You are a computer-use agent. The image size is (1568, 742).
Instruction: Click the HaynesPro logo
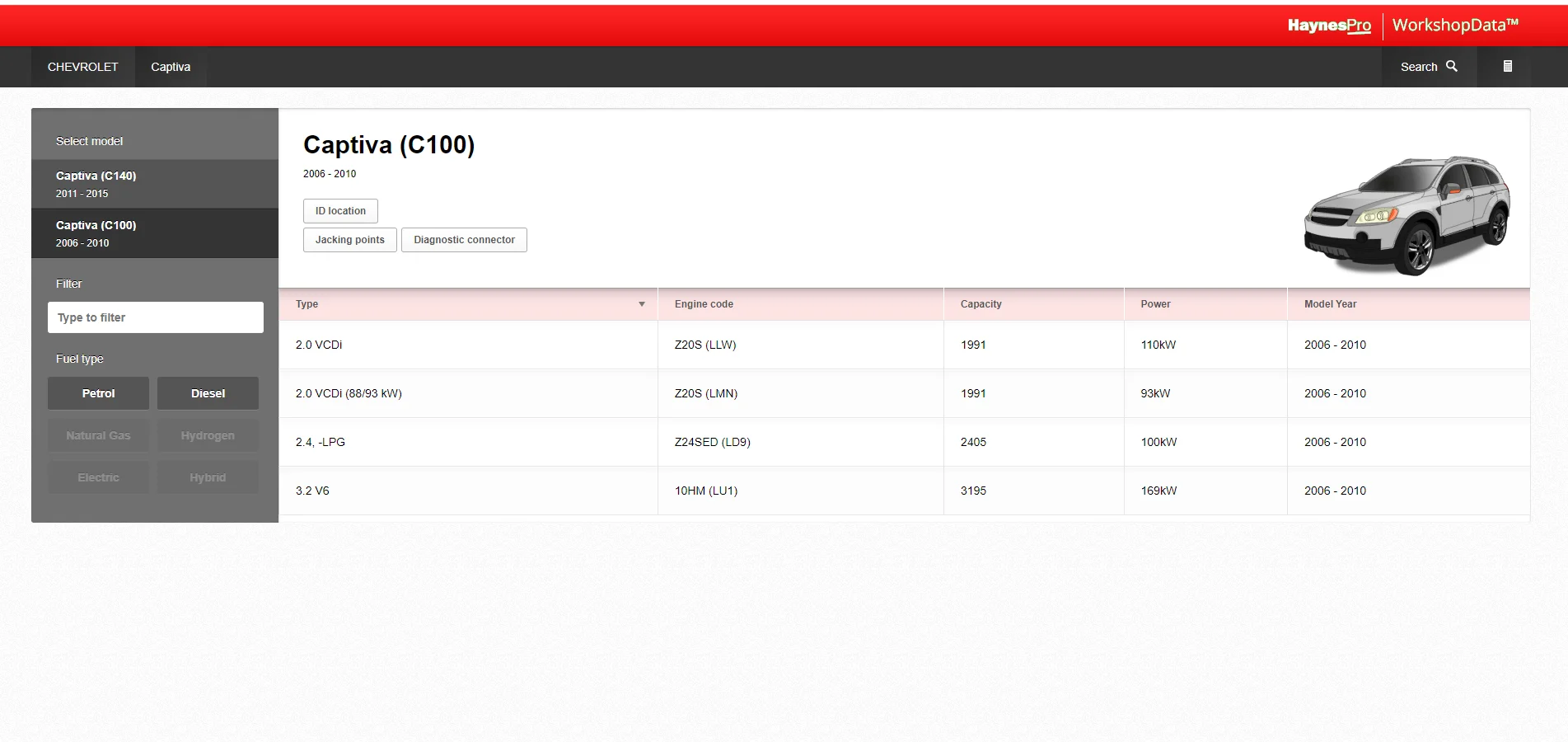[x=1329, y=26]
